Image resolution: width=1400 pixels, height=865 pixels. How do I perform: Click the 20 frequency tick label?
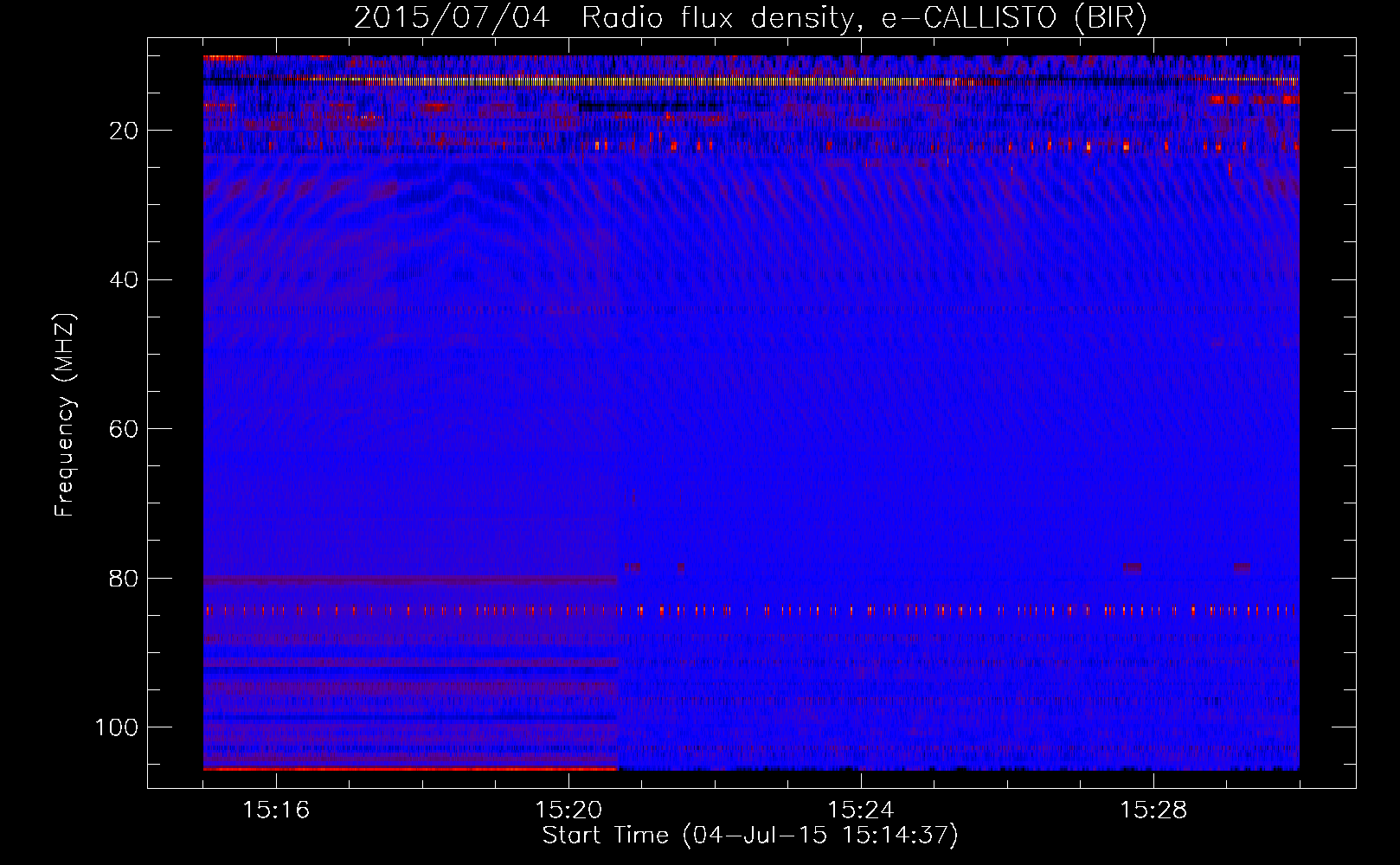pos(125,131)
